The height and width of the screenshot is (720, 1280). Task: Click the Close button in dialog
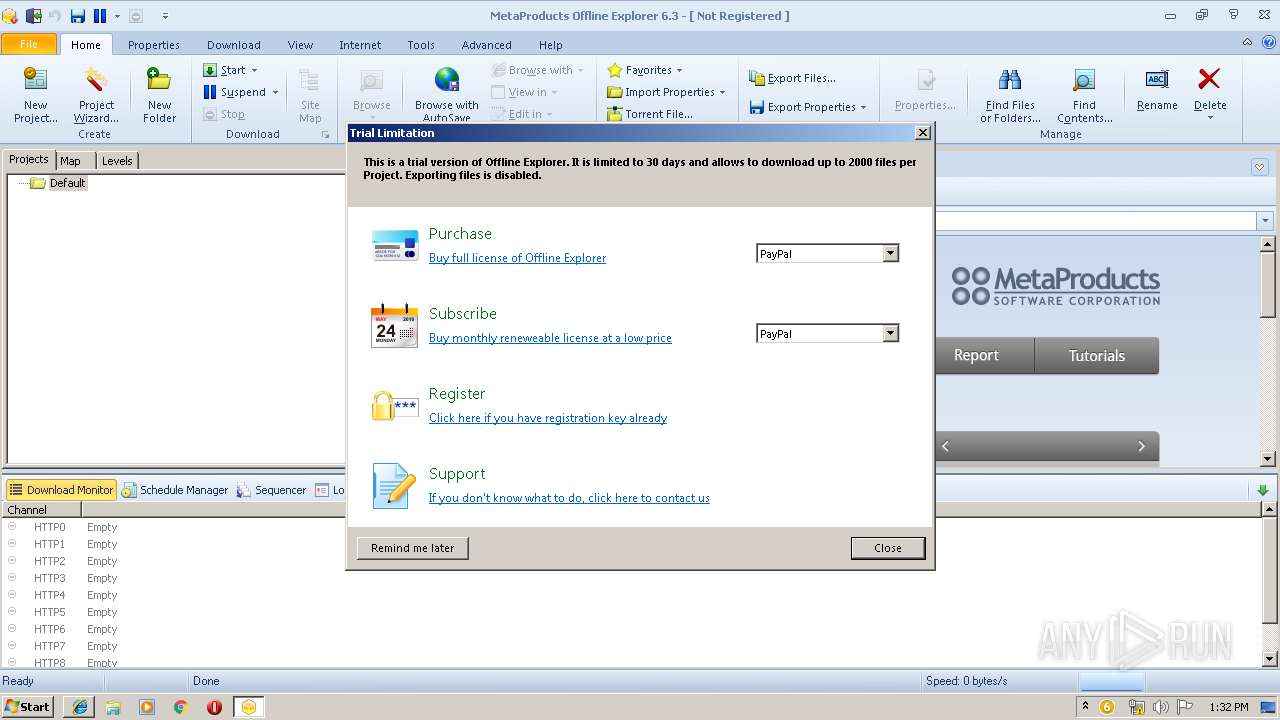click(888, 548)
